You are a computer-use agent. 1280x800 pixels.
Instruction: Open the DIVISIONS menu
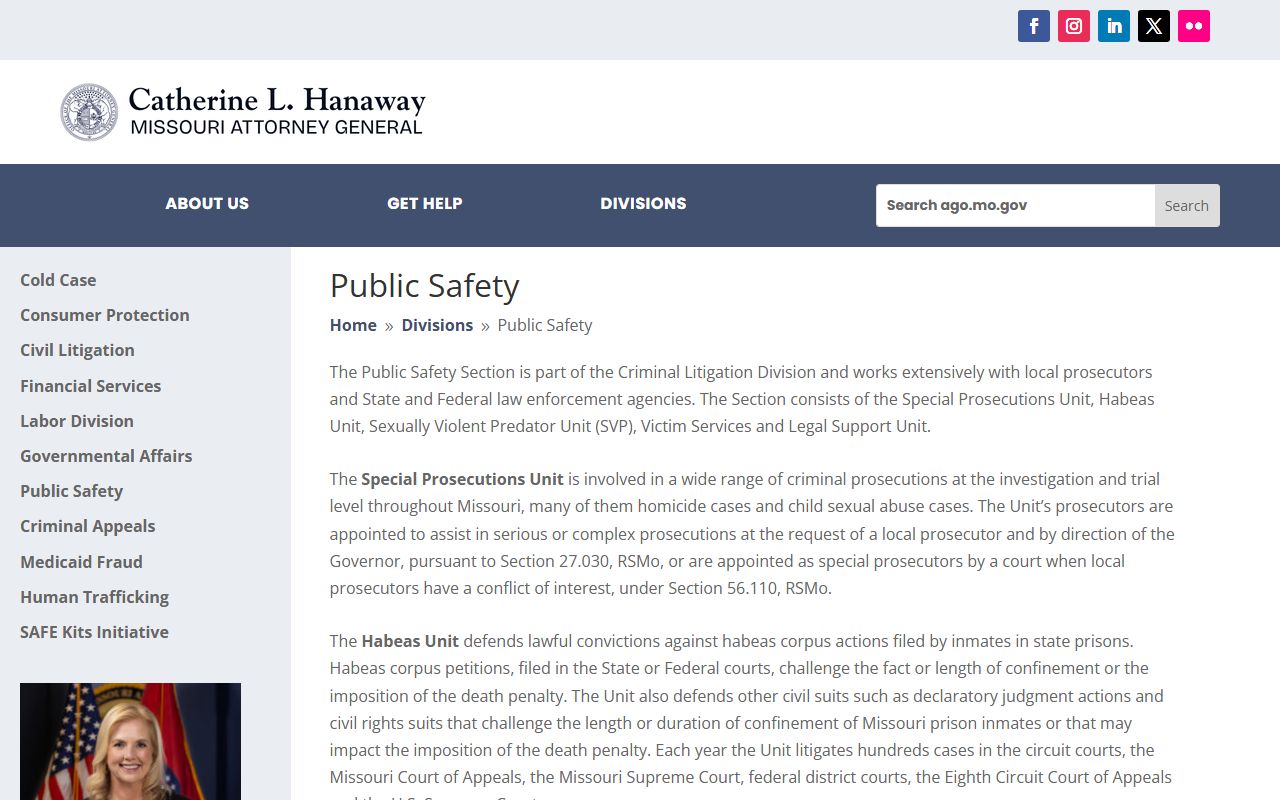point(643,204)
